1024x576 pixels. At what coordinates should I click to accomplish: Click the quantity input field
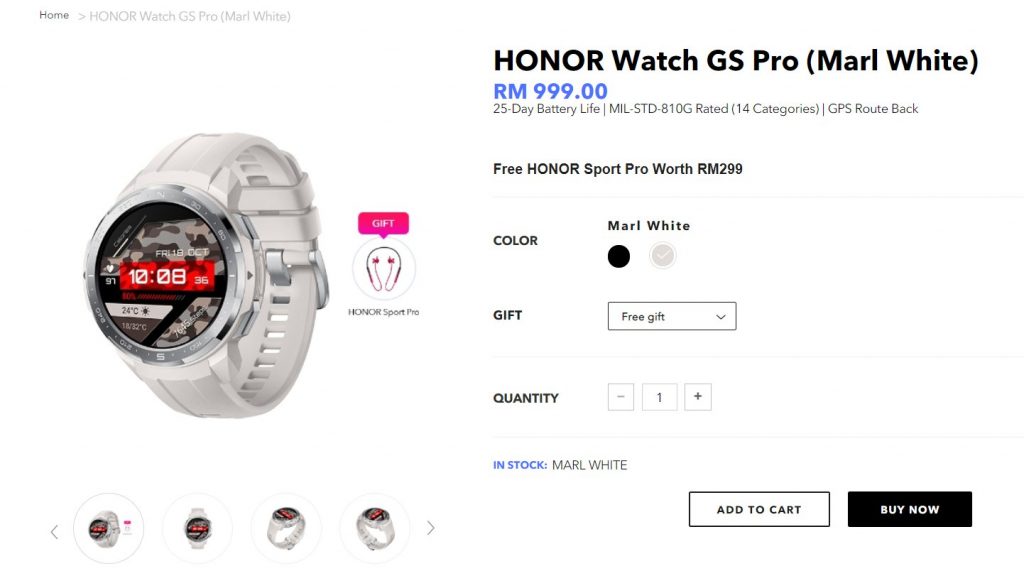(659, 396)
